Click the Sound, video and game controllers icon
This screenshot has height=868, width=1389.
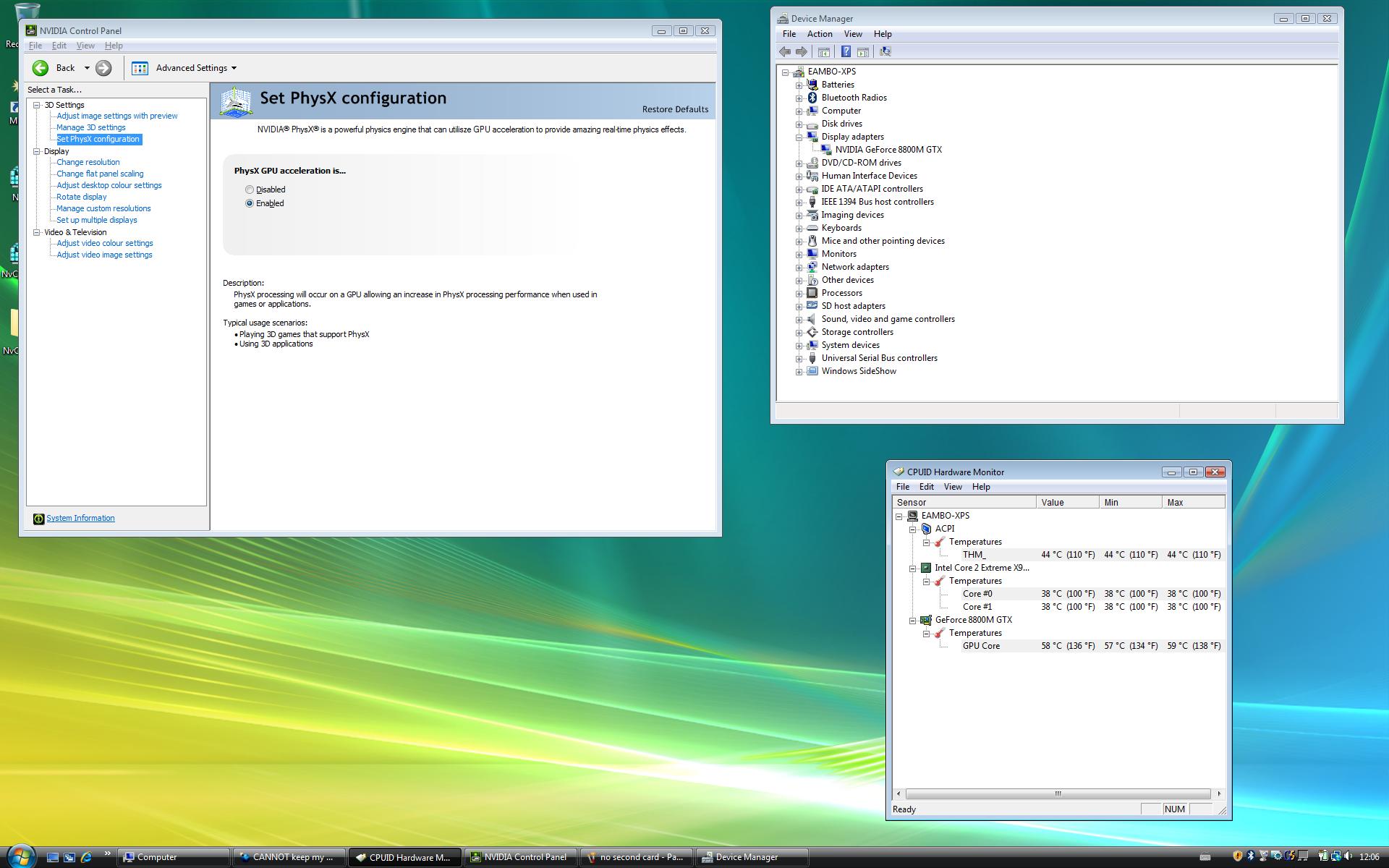point(812,319)
